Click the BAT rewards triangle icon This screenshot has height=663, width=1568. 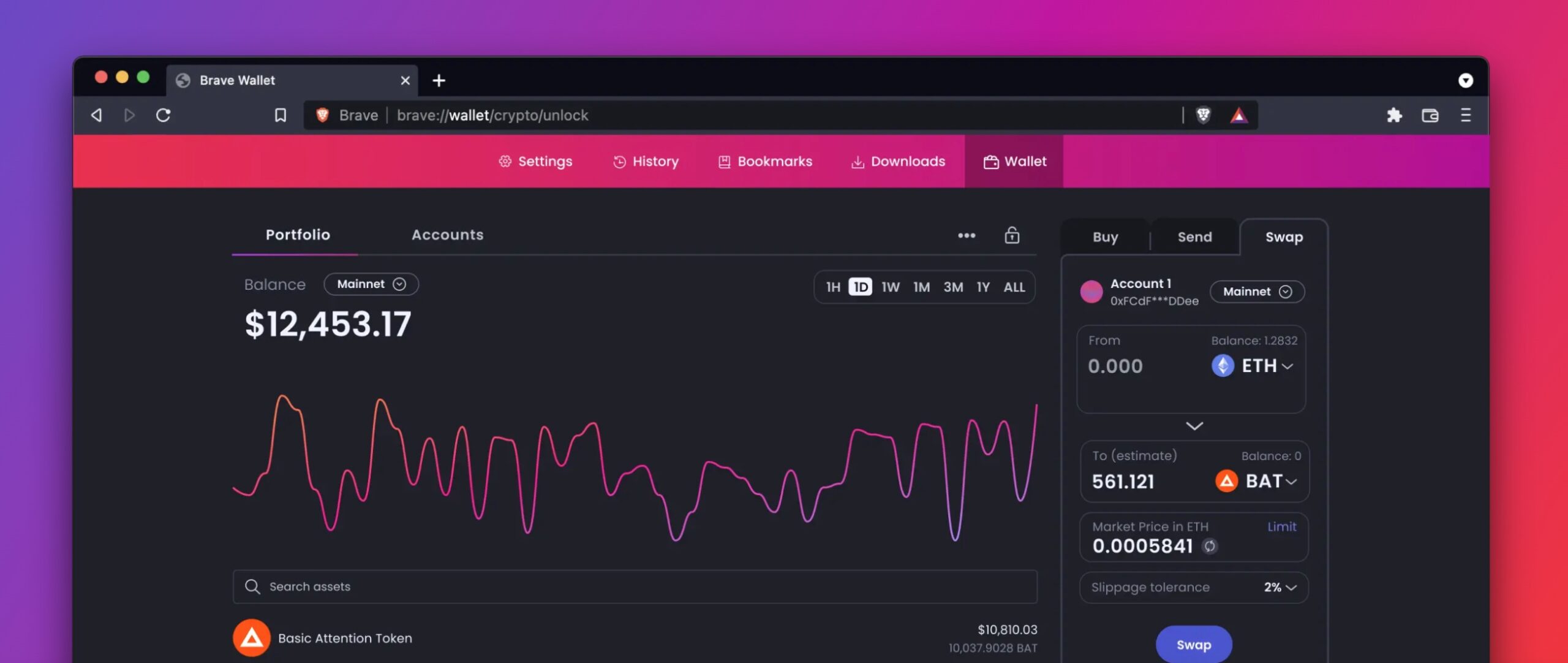coord(1238,115)
